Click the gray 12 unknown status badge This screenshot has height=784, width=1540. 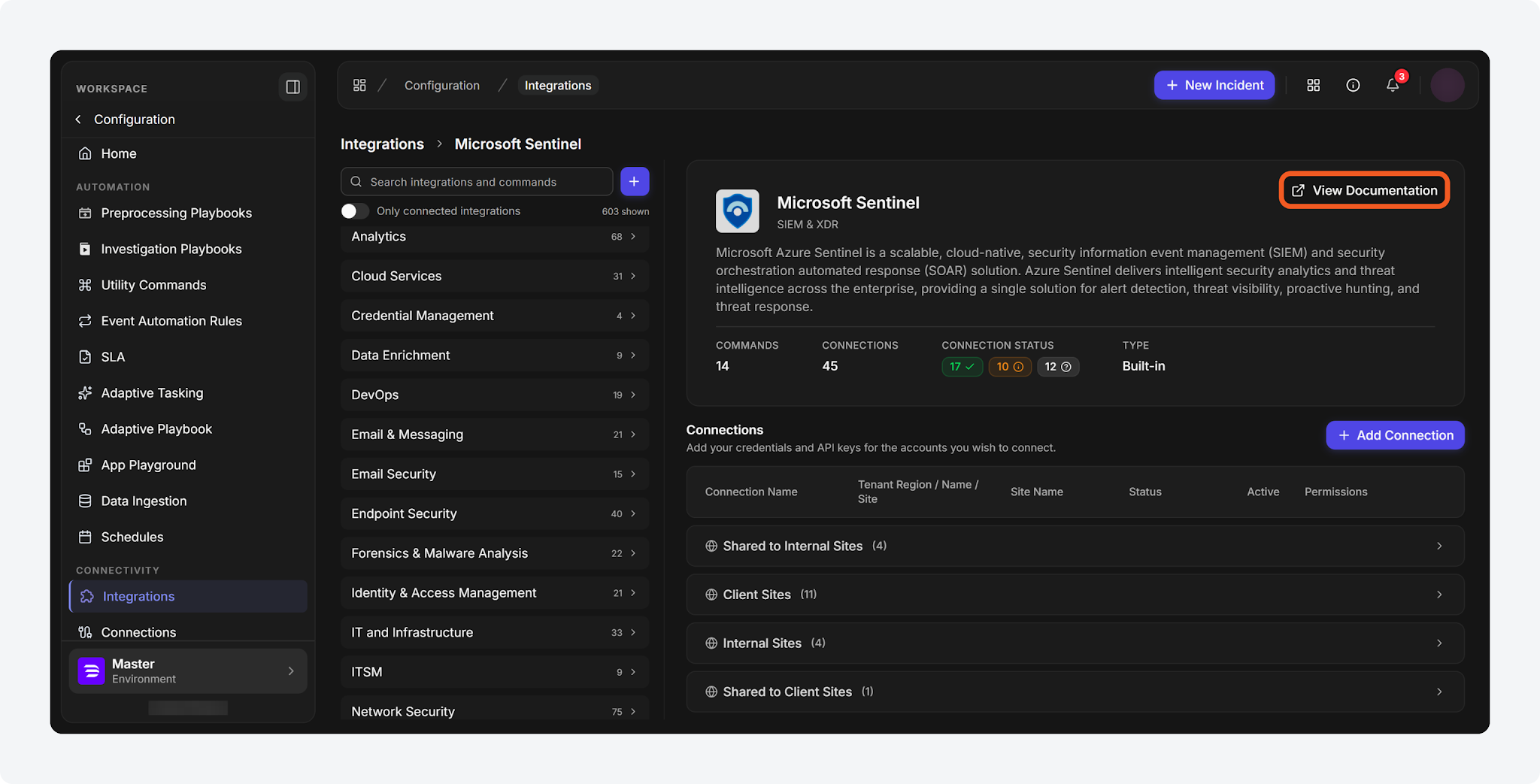pos(1058,367)
